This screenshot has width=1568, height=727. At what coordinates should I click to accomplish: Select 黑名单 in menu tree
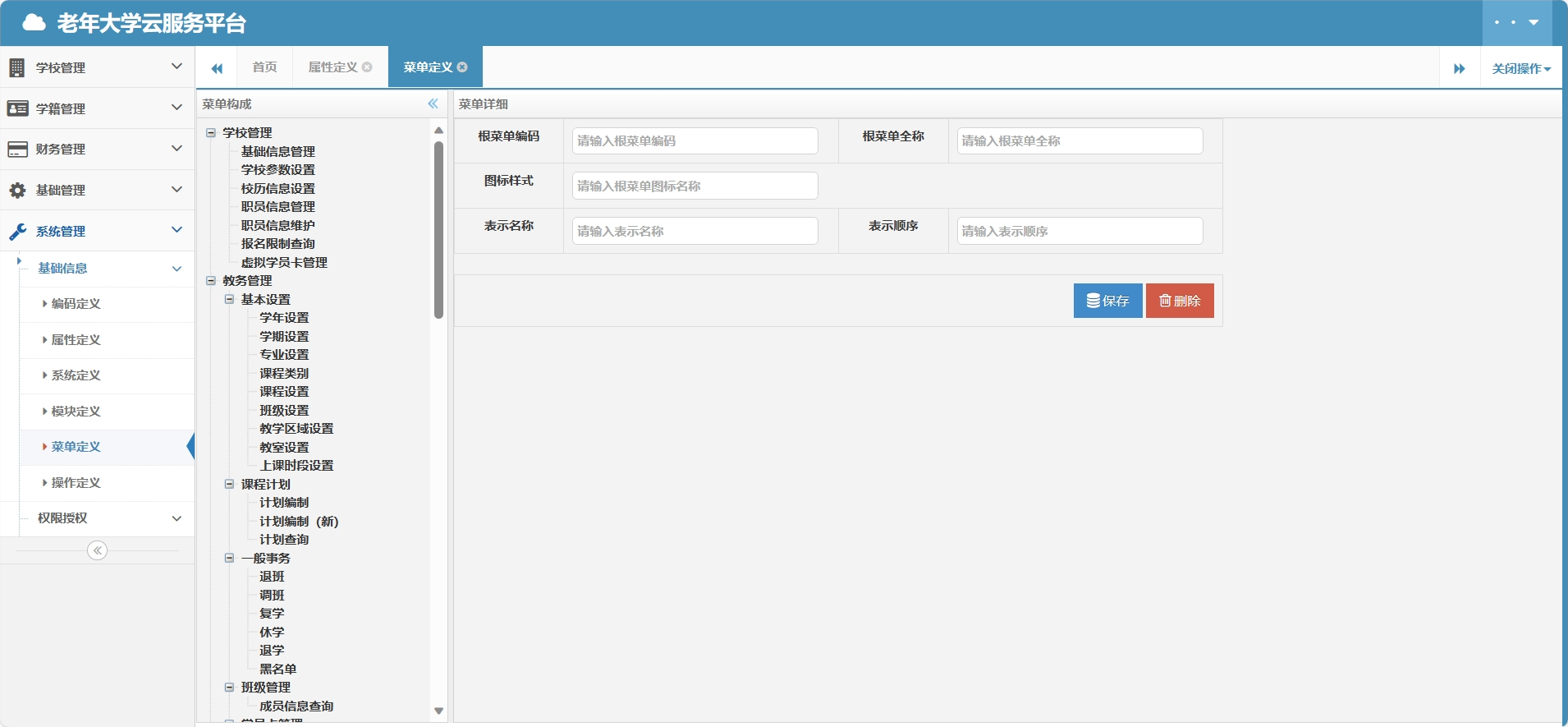pos(277,669)
